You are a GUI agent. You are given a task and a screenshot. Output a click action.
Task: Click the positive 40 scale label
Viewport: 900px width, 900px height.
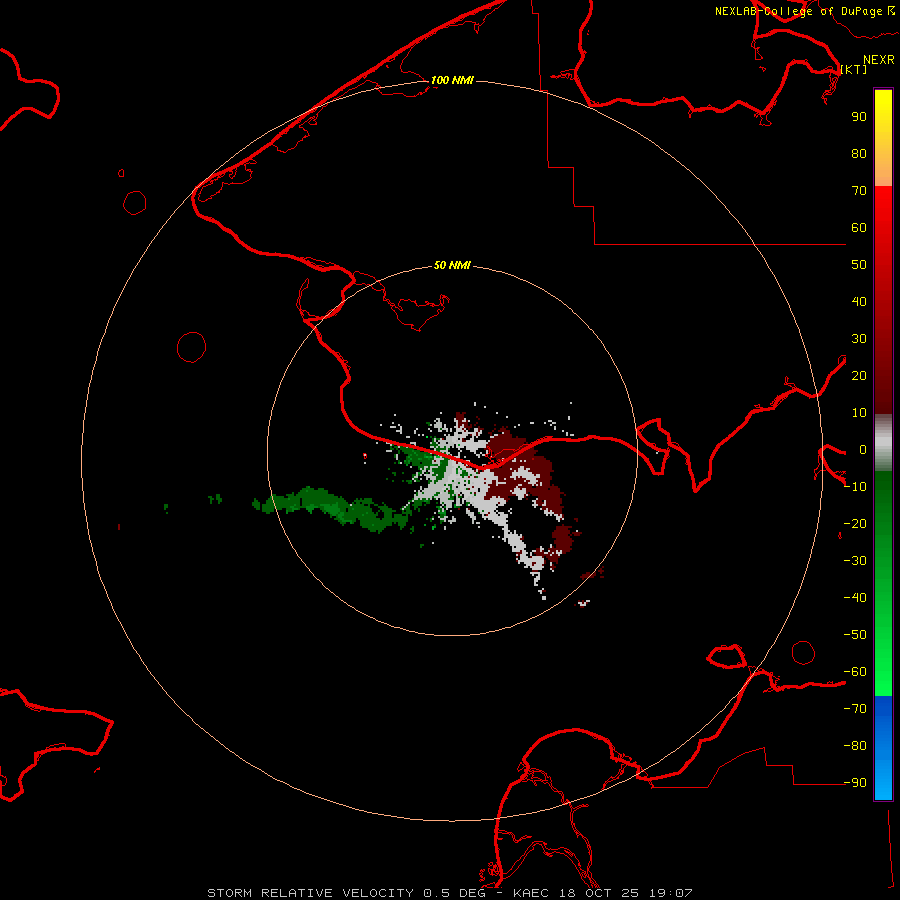click(x=859, y=301)
